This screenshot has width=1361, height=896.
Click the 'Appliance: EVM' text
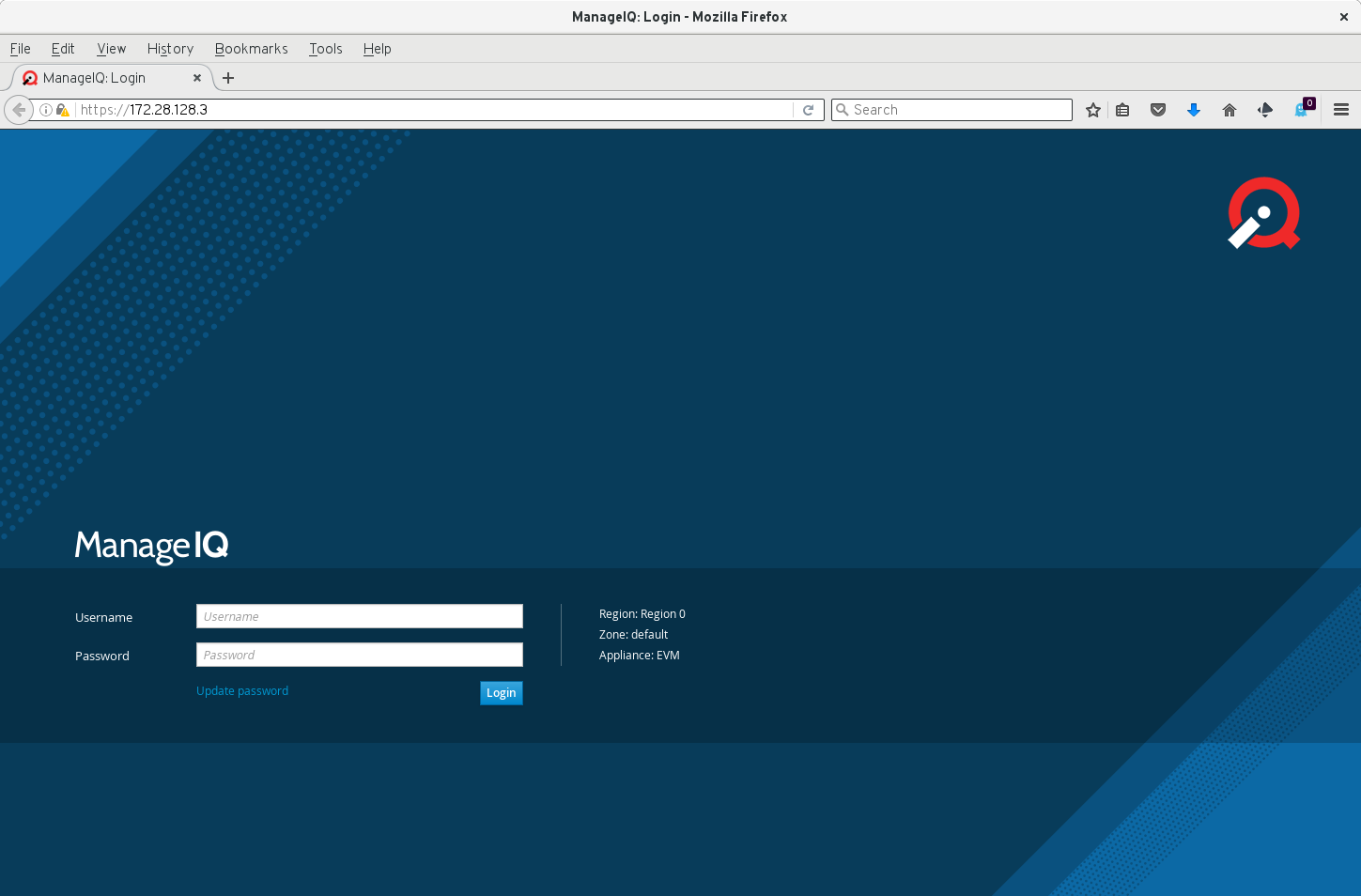[x=640, y=656]
